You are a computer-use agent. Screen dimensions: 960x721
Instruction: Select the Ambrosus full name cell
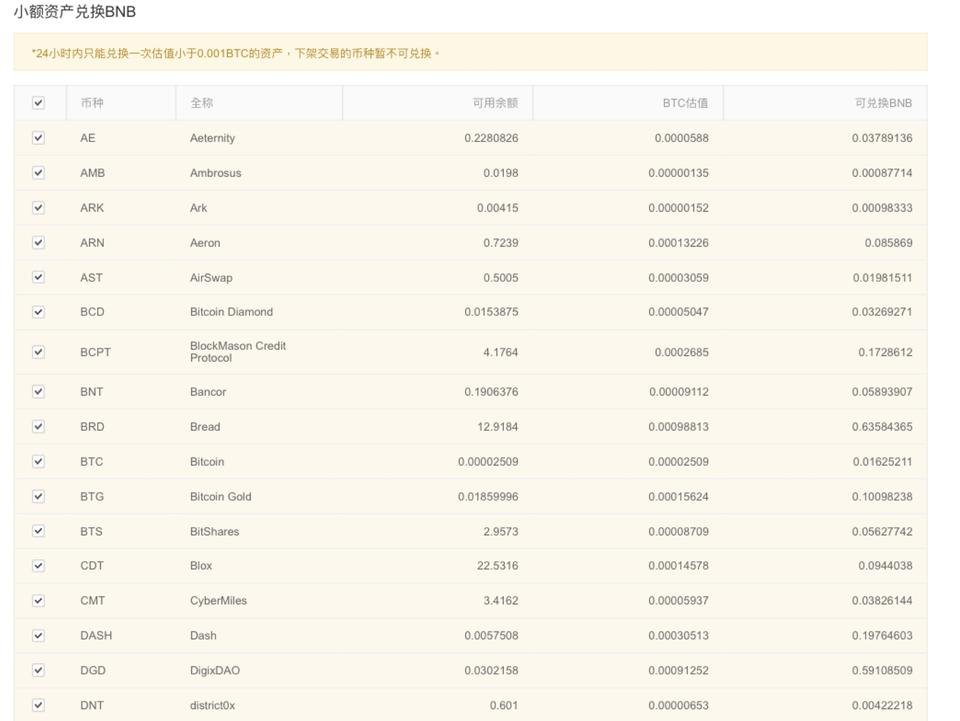pyautogui.click(x=216, y=173)
